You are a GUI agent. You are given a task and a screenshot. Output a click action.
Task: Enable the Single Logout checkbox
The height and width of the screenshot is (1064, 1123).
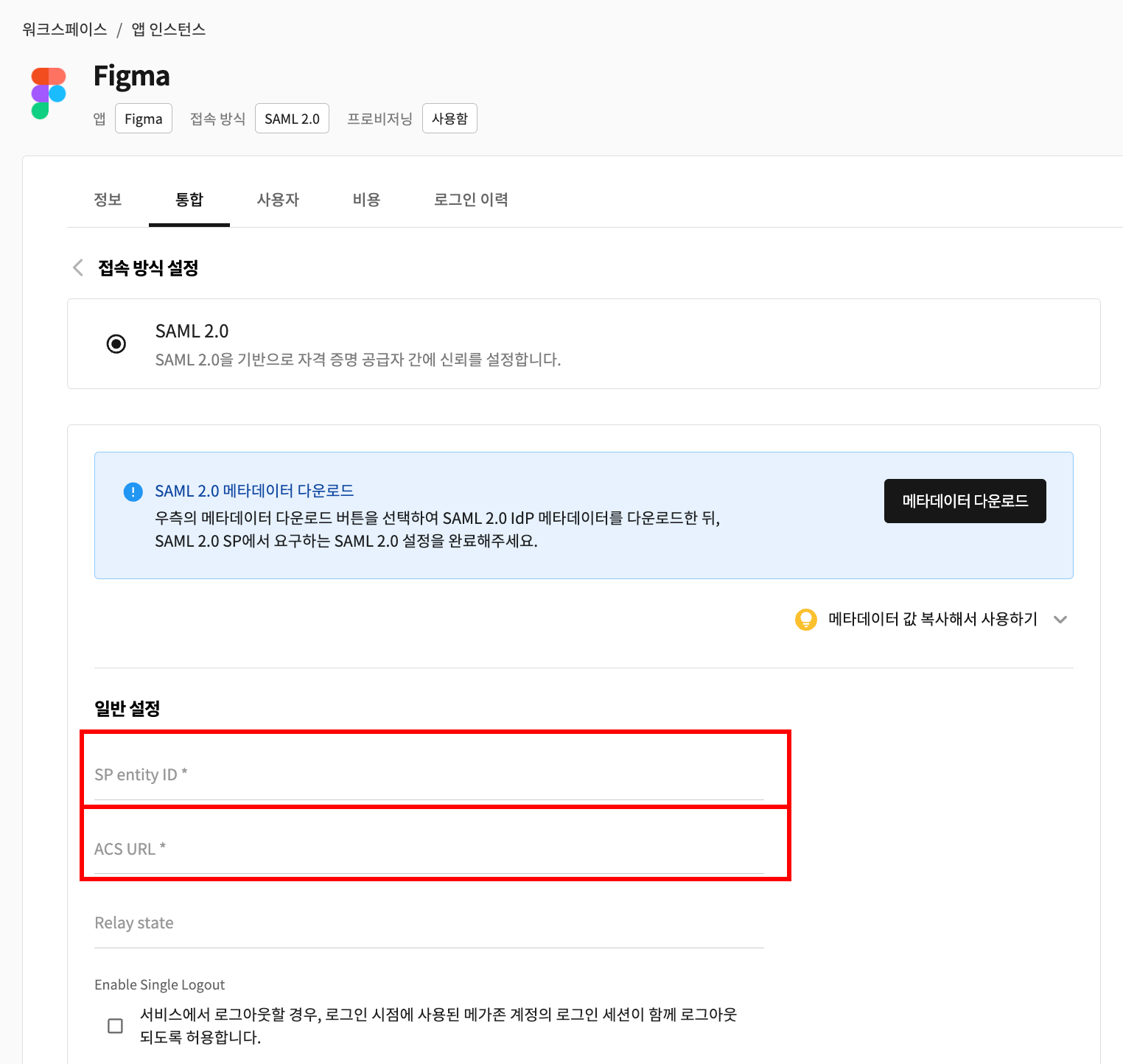pos(116,1026)
